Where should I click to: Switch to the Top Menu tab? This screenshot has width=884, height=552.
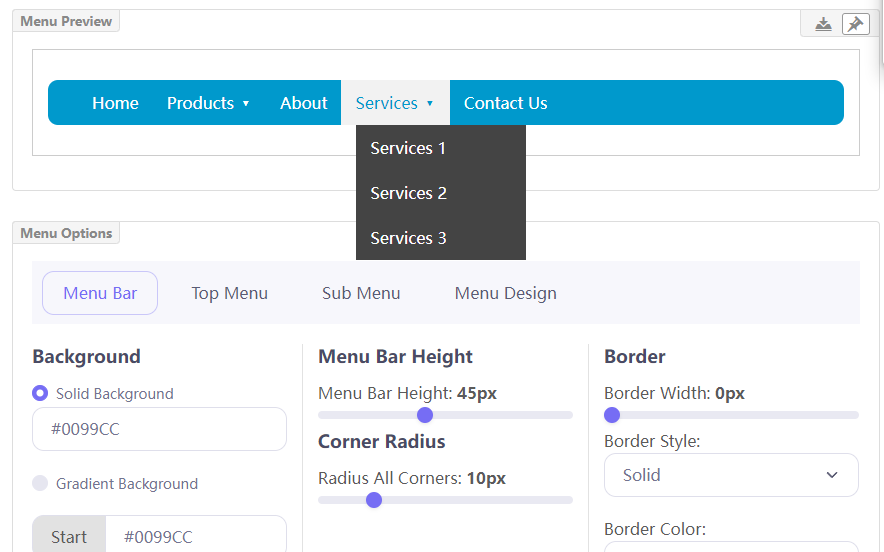pos(229,293)
